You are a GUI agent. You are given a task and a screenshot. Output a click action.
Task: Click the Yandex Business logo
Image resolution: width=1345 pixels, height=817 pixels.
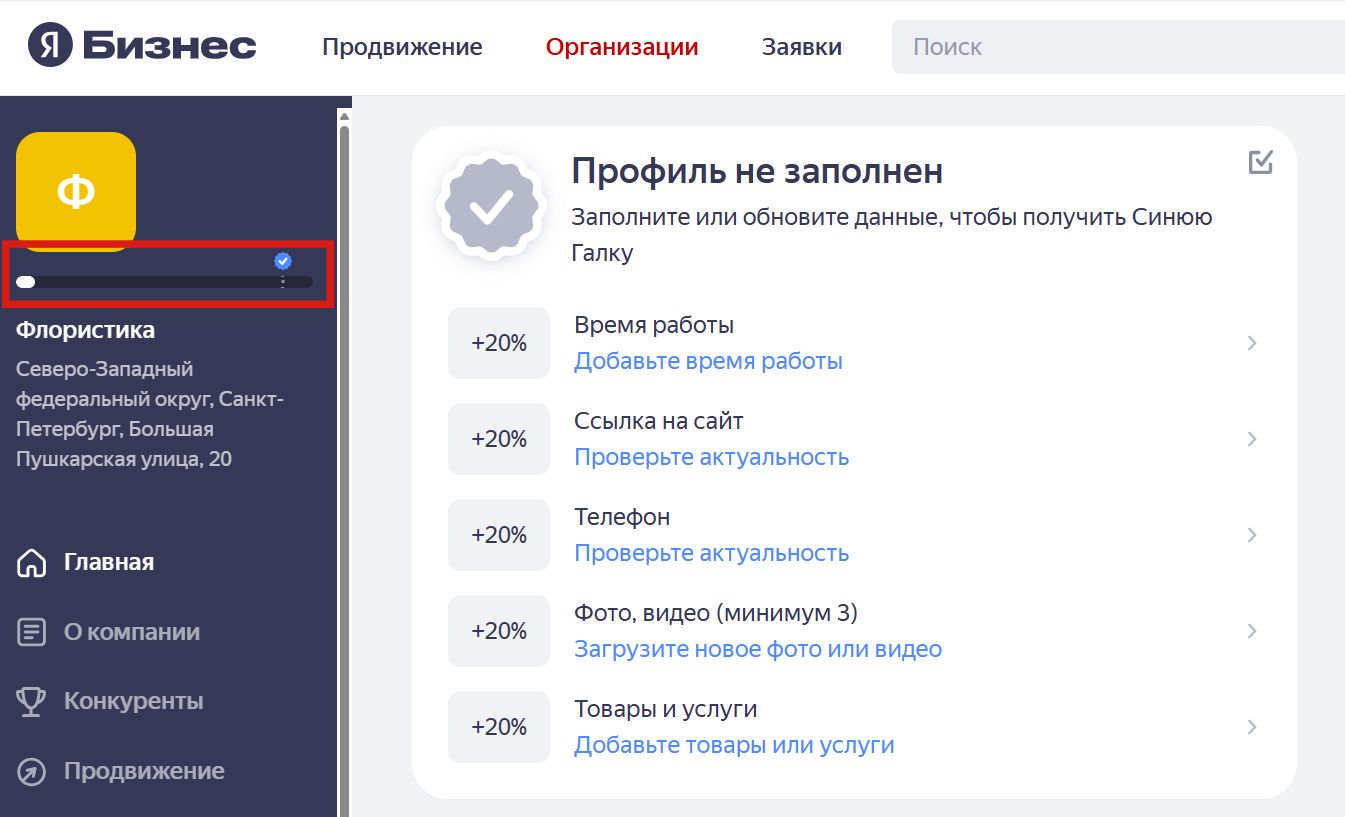[142, 46]
